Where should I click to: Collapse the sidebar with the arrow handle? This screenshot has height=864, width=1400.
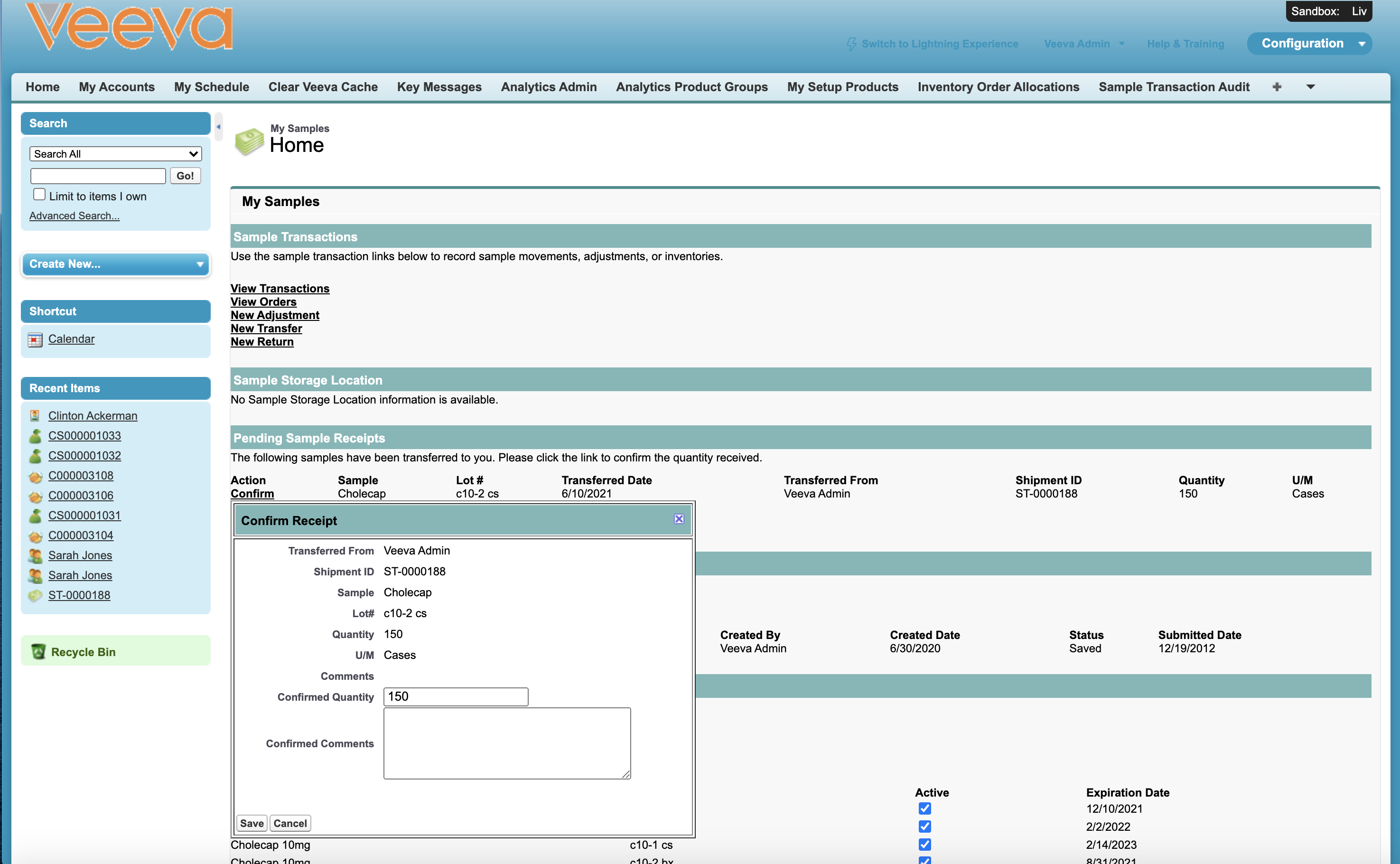point(218,127)
